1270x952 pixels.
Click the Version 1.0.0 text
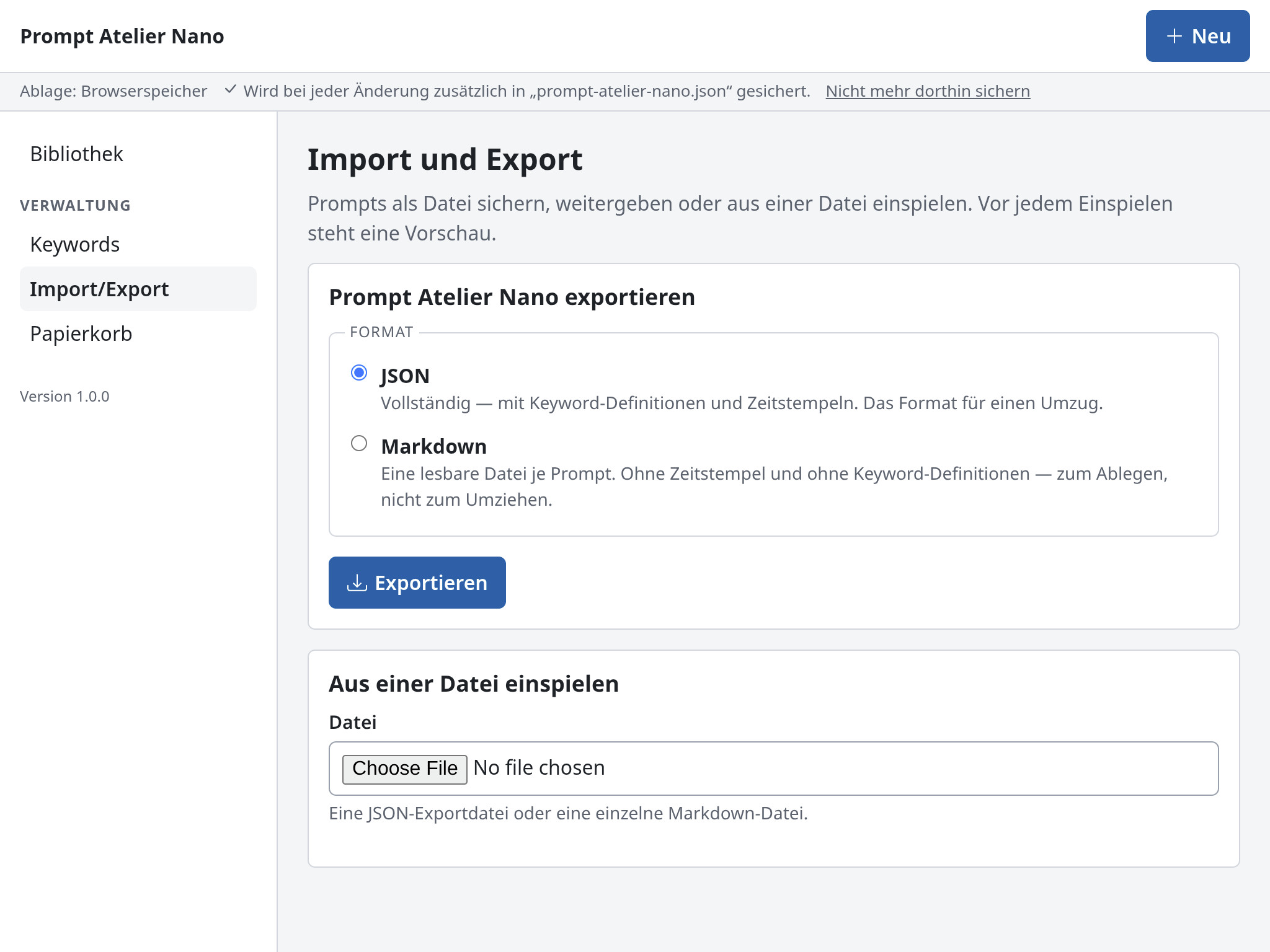click(x=64, y=396)
